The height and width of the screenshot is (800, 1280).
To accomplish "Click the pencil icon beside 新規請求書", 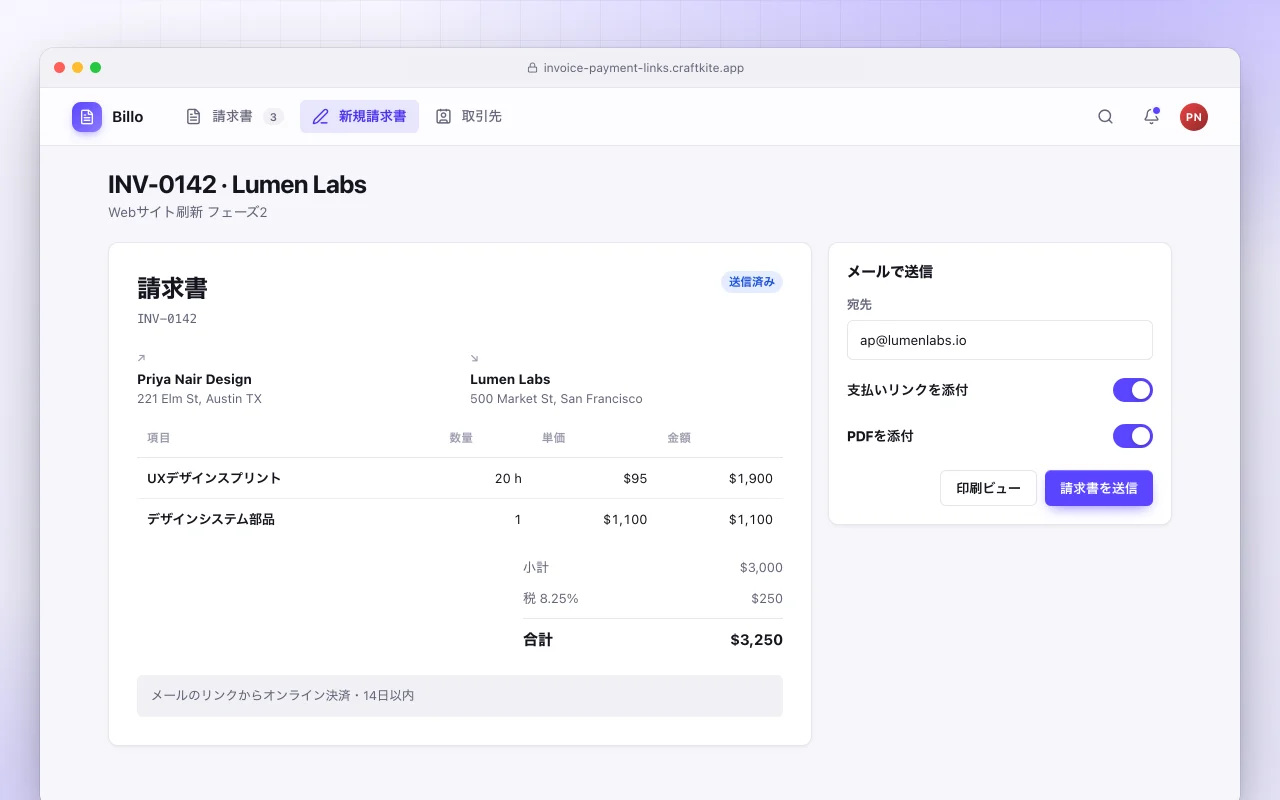I will (320, 117).
